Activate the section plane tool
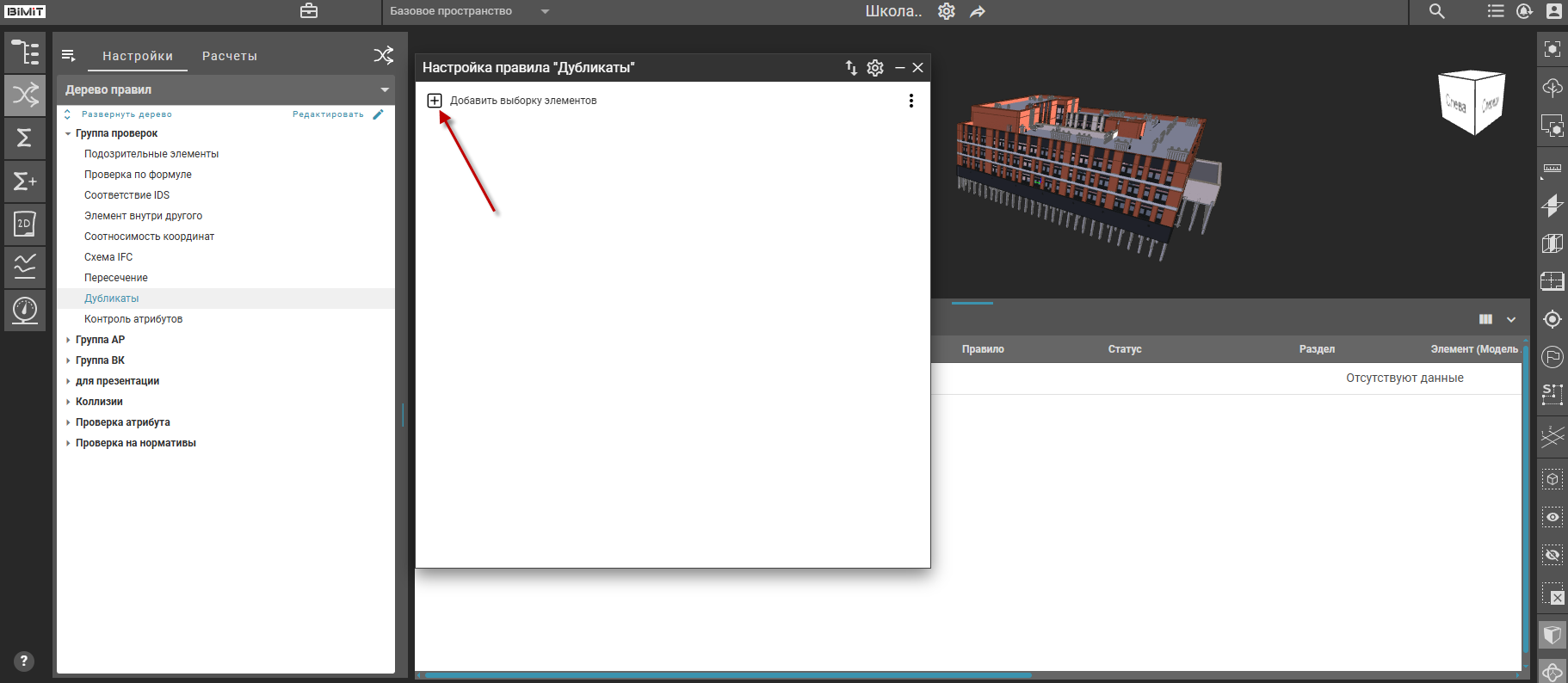 click(x=1552, y=206)
